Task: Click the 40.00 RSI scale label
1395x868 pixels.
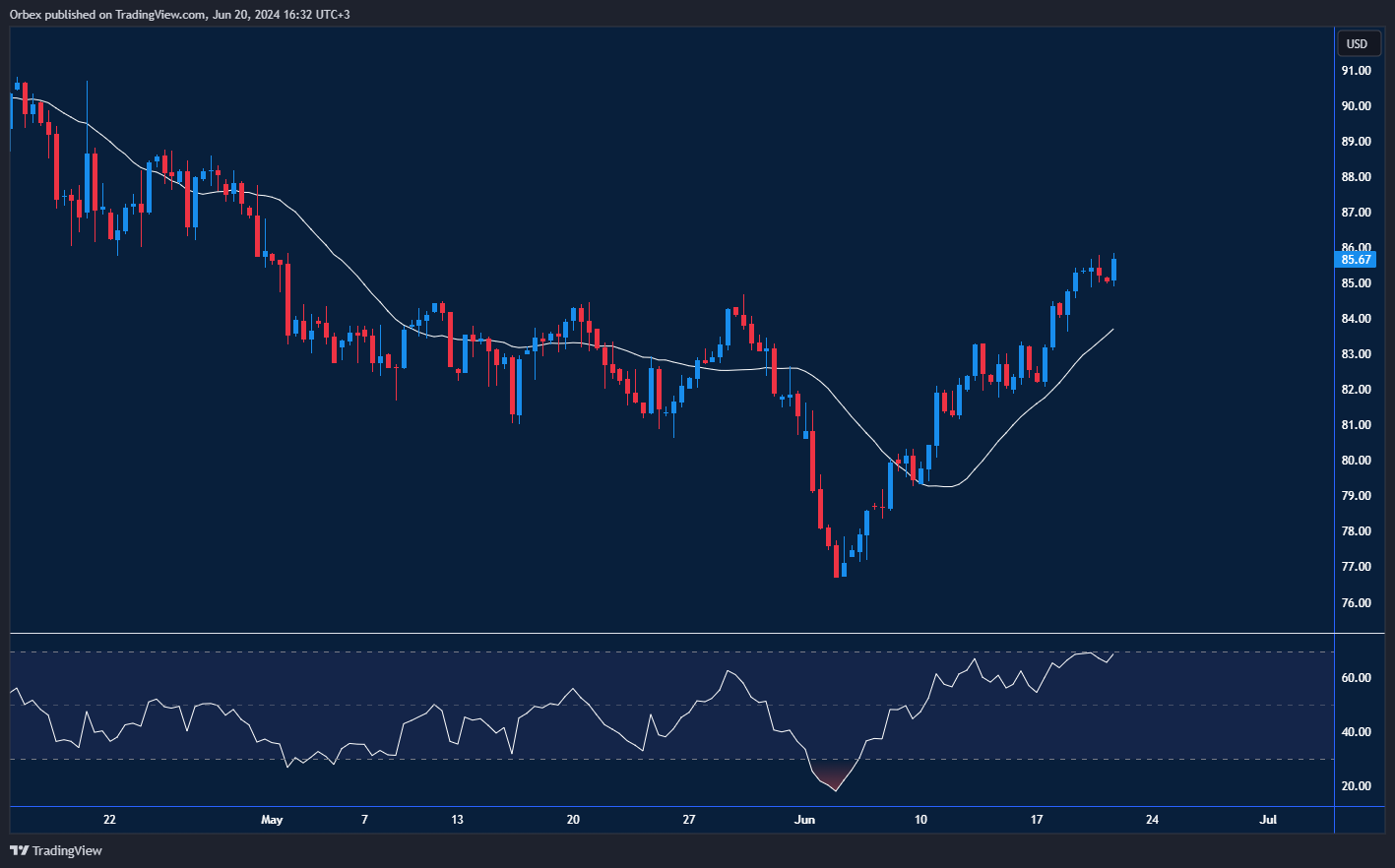Action: (x=1356, y=732)
